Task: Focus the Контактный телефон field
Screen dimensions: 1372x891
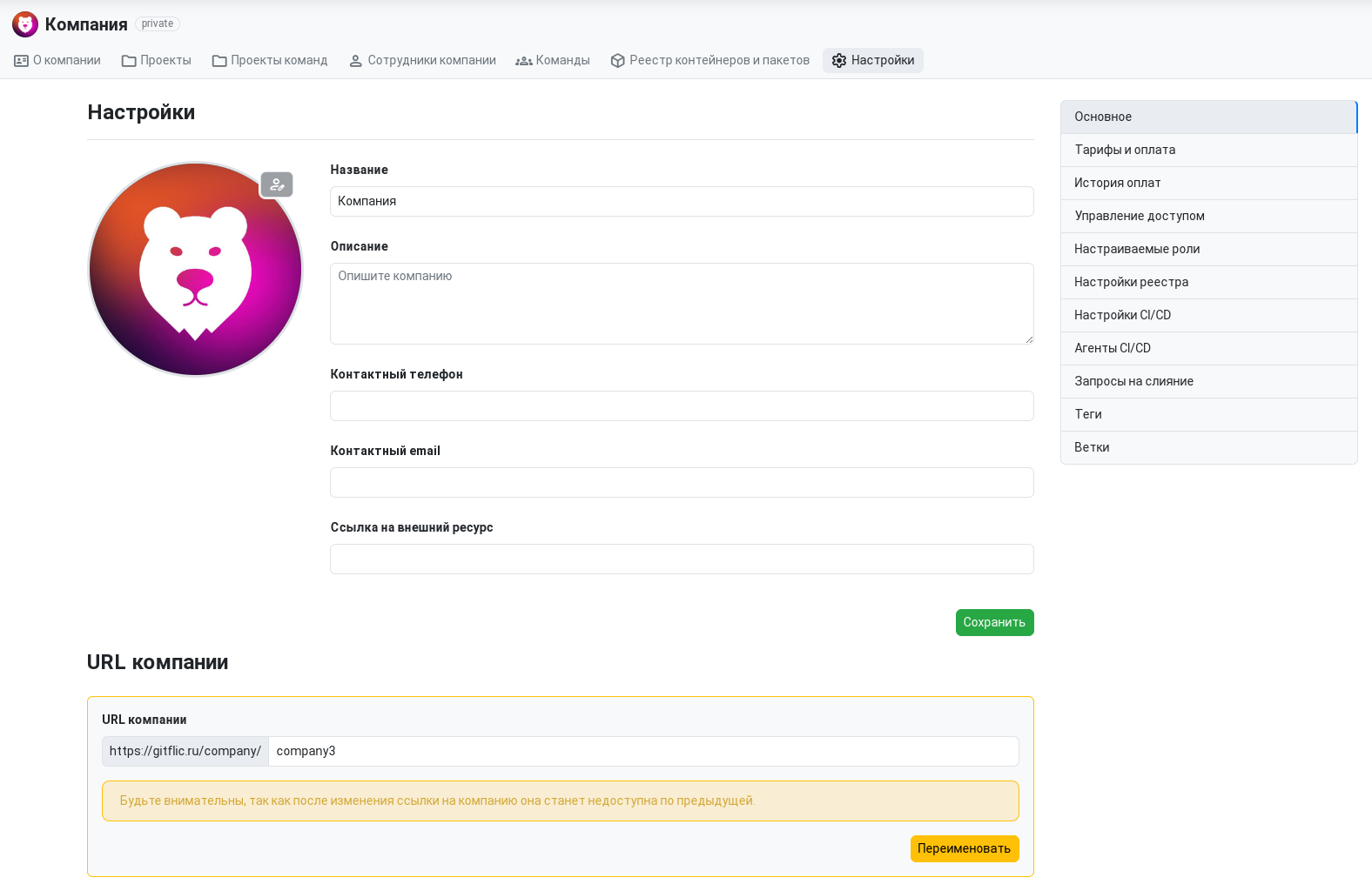Action: click(x=682, y=406)
